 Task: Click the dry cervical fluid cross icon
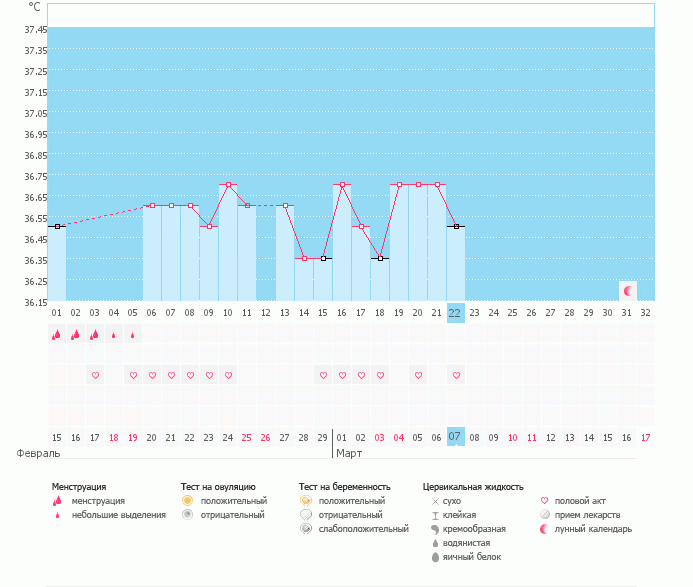click(x=435, y=500)
